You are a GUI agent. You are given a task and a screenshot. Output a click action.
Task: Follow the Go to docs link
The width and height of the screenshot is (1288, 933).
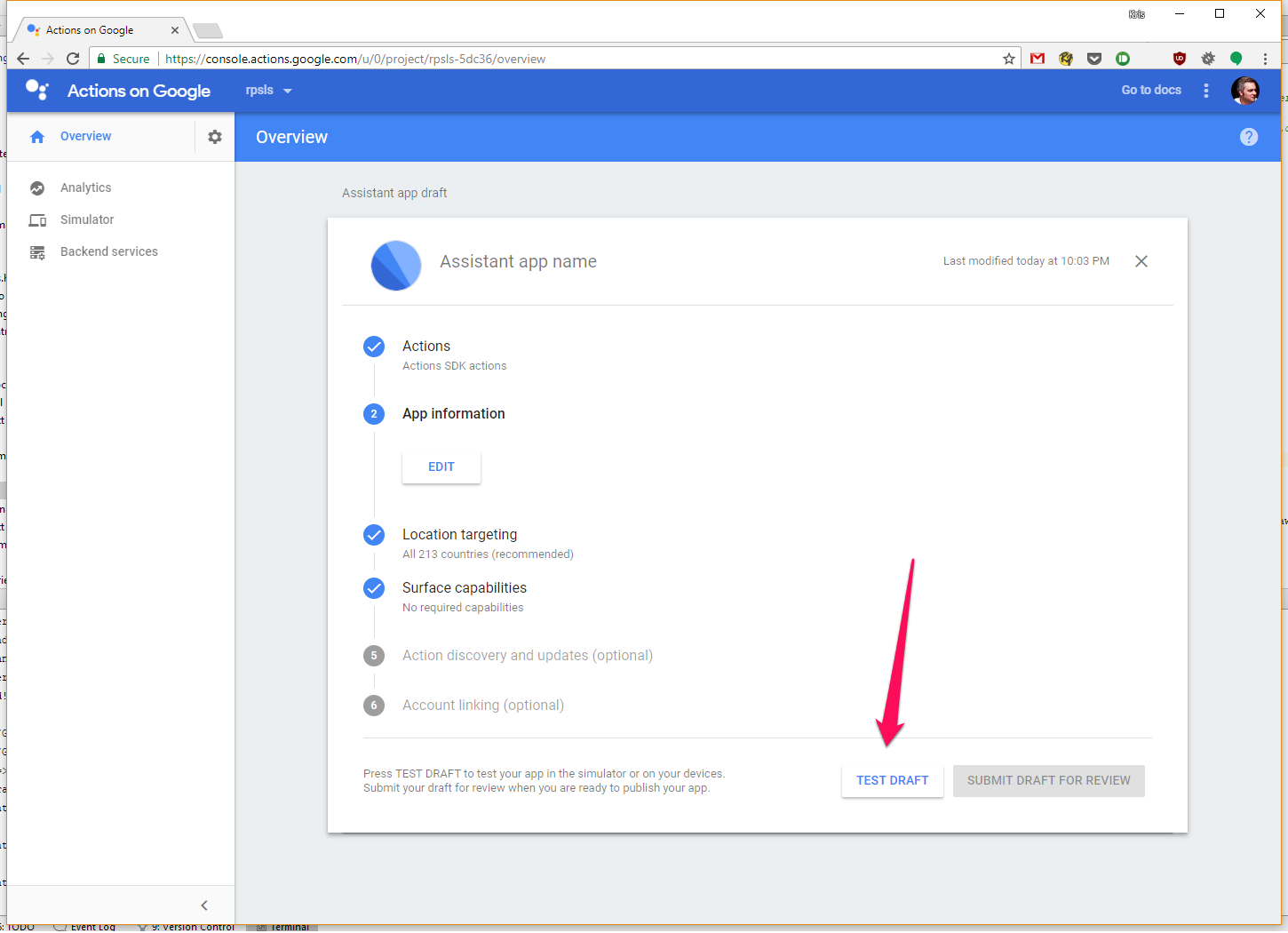click(x=1150, y=91)
